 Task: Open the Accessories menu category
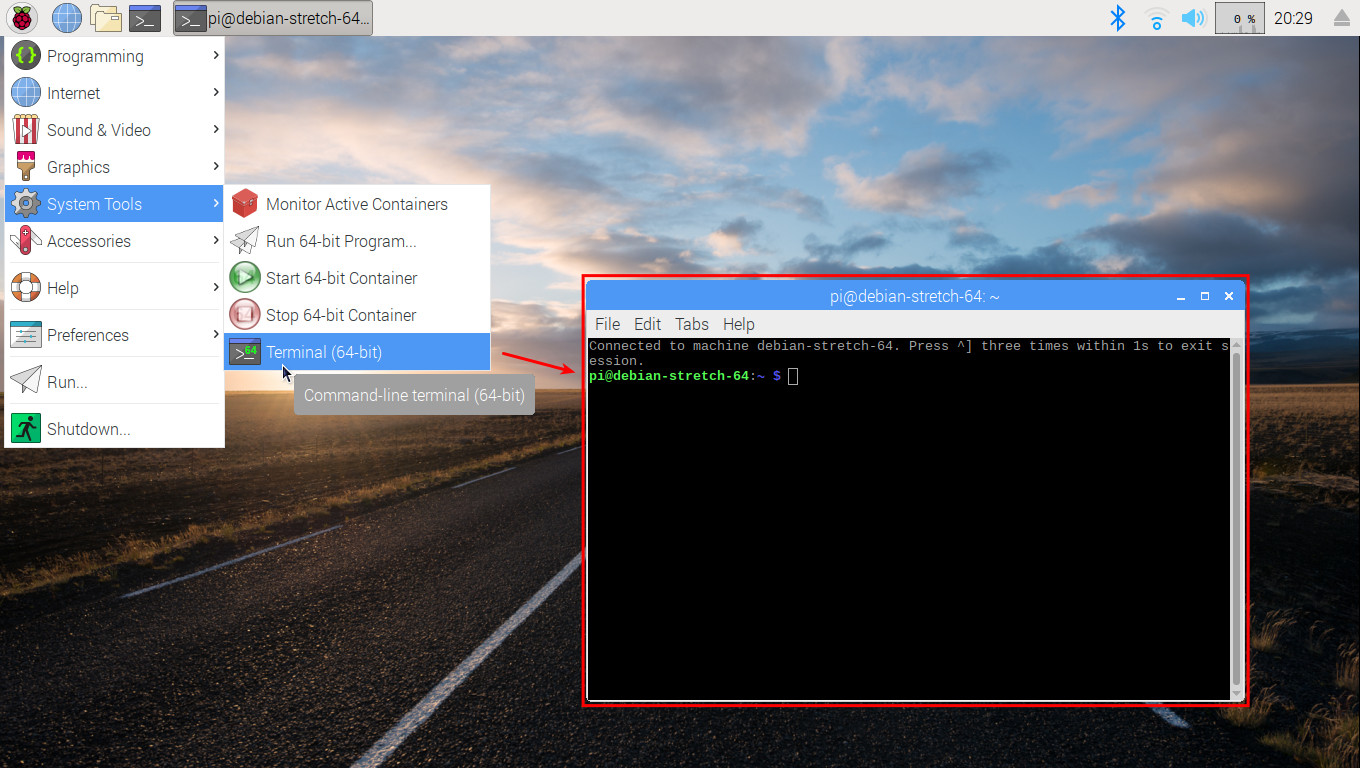114,241
